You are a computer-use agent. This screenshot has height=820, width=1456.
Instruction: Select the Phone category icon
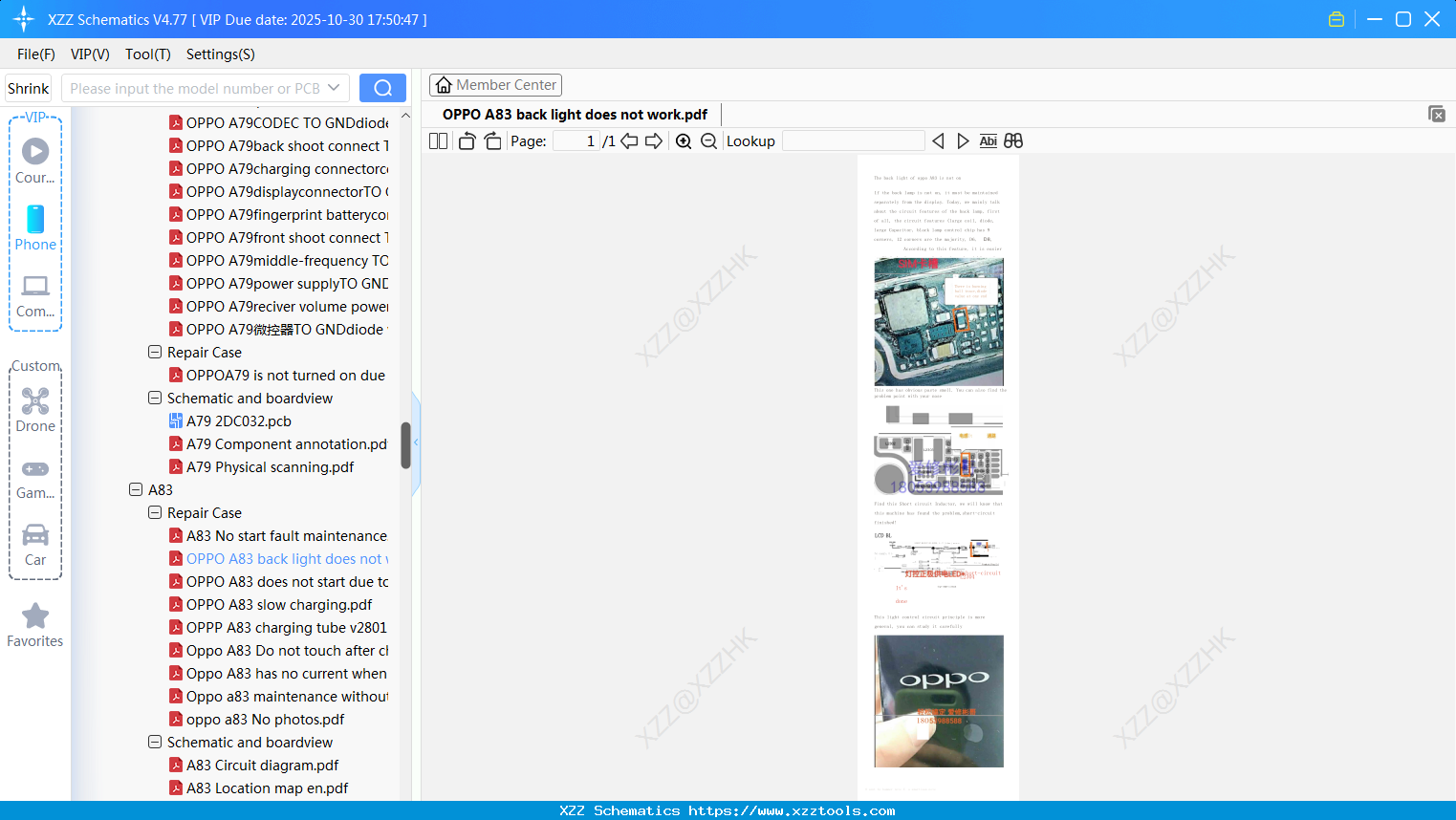pos(35,227)
